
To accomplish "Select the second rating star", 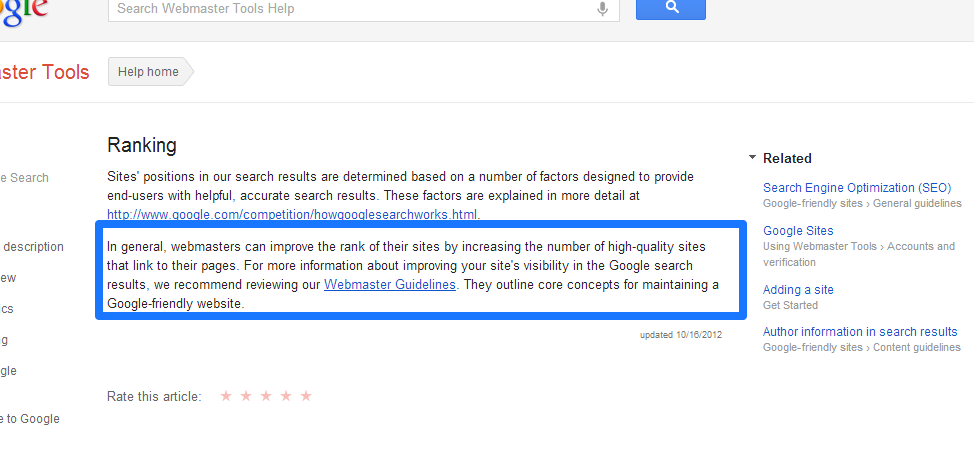I will [246, 396].
